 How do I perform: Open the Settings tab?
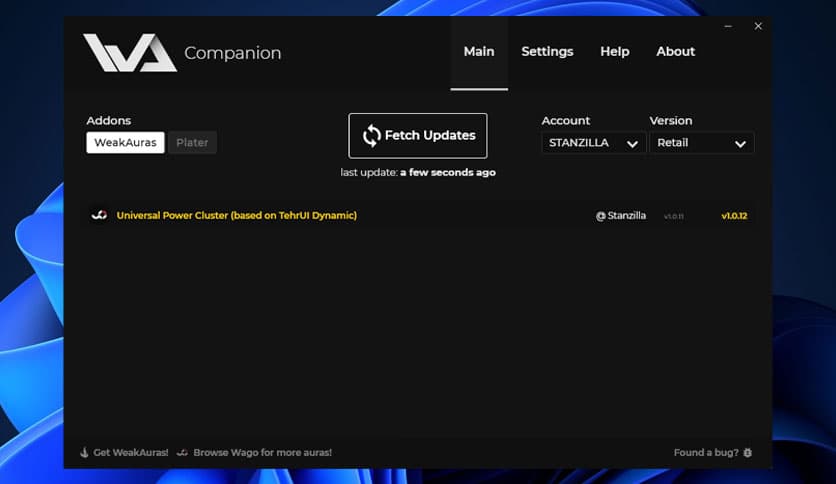coord(547,52)
